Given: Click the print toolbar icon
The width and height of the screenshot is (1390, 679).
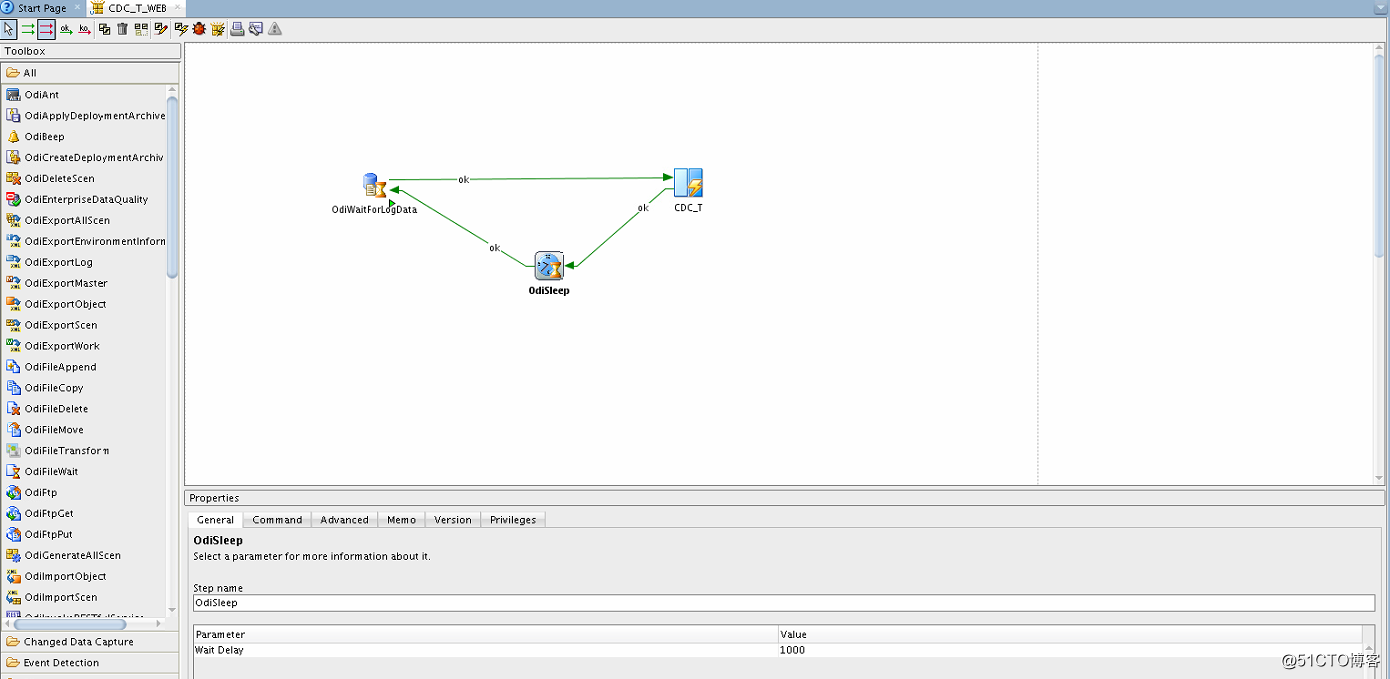Looking at the screenshot, I should click(237, 29).
